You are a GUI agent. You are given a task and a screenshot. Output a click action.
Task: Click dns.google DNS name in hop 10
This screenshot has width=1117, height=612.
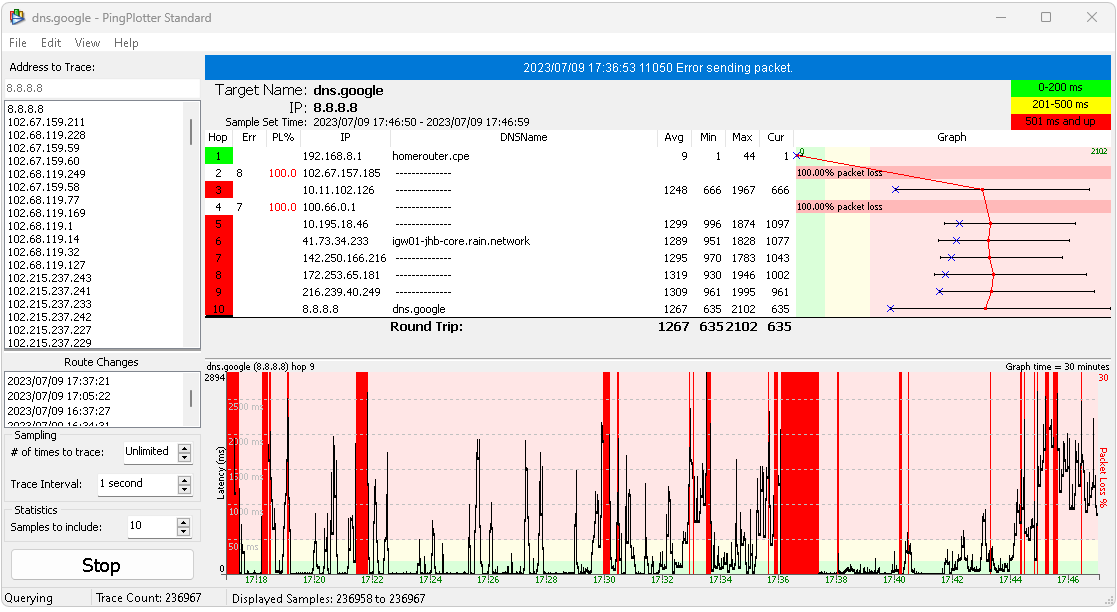[419, 309]
